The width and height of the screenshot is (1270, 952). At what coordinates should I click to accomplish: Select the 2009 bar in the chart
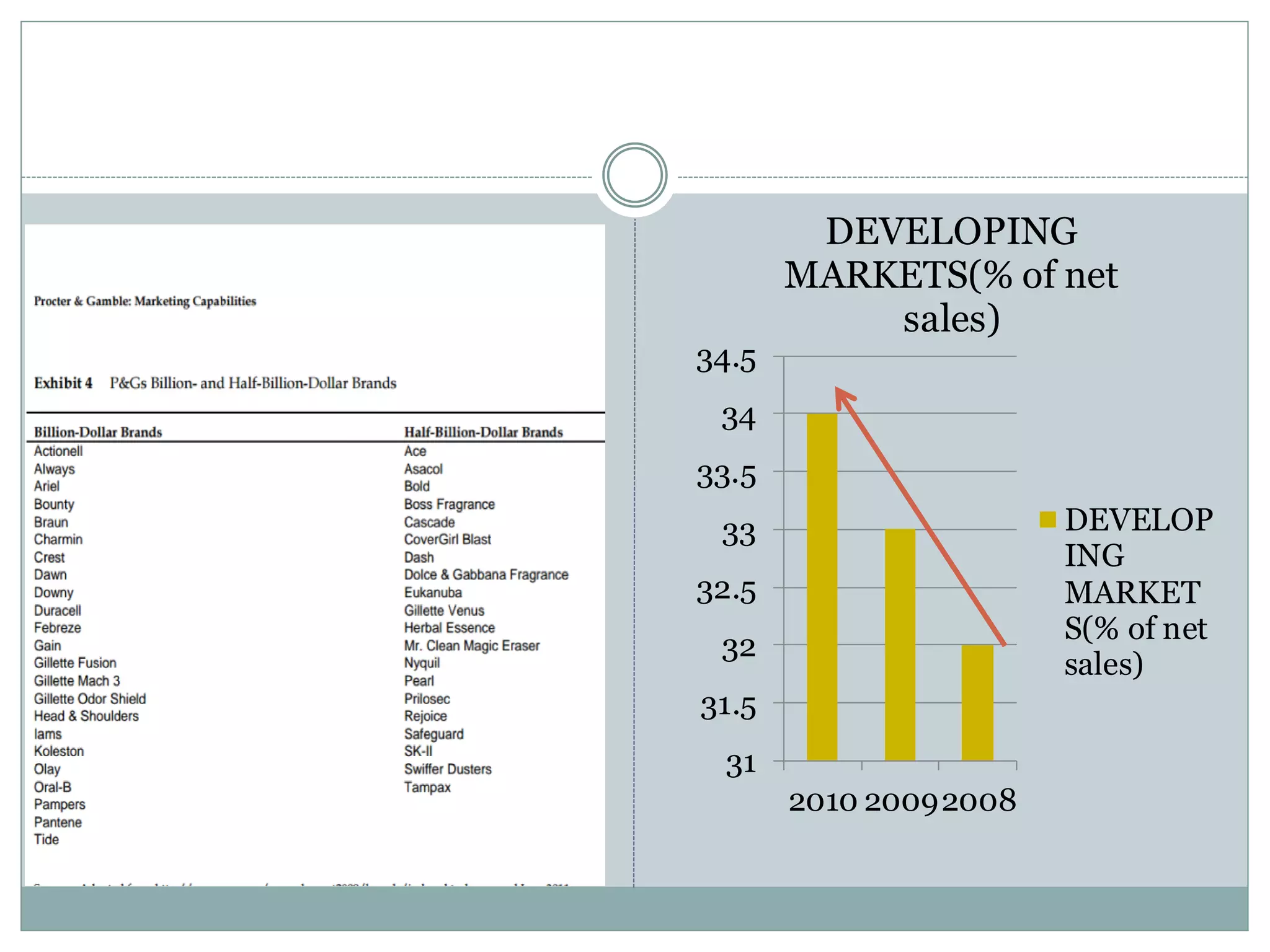point(900,645)
